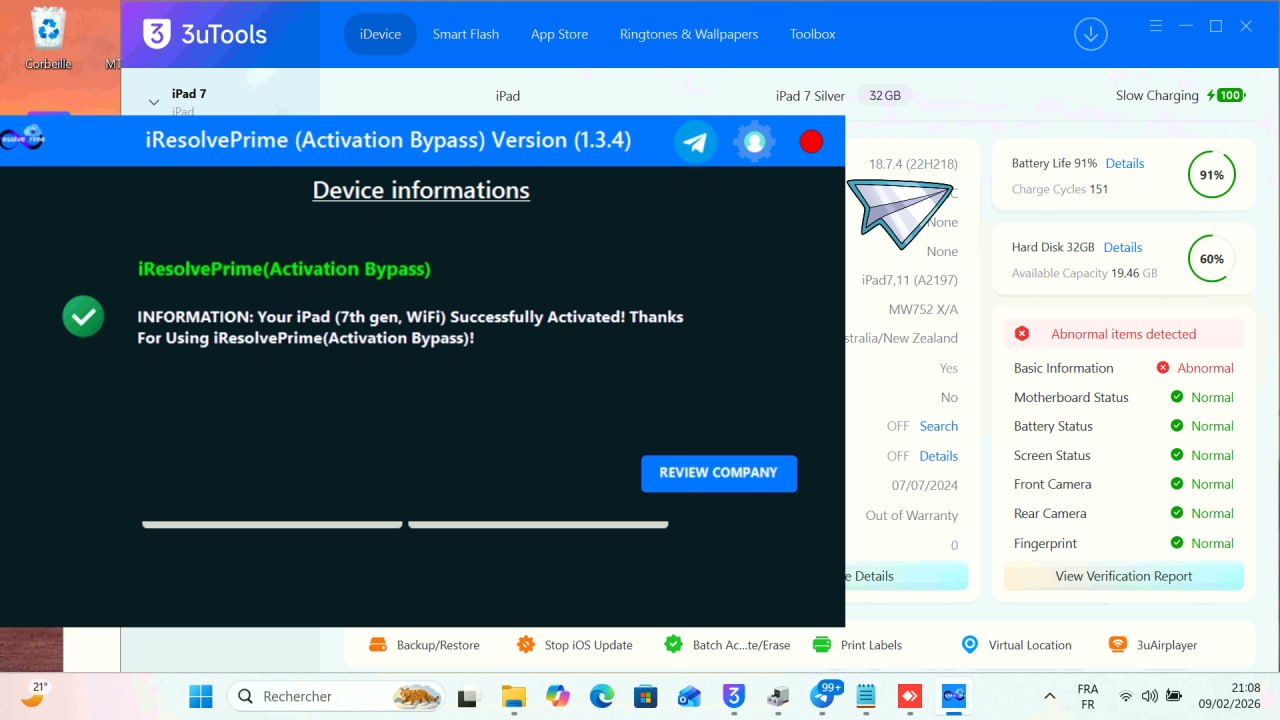Click the 60% hard disk usage ring
1280x720 pixels.
pyautogui.click(x=1211, y=259)
